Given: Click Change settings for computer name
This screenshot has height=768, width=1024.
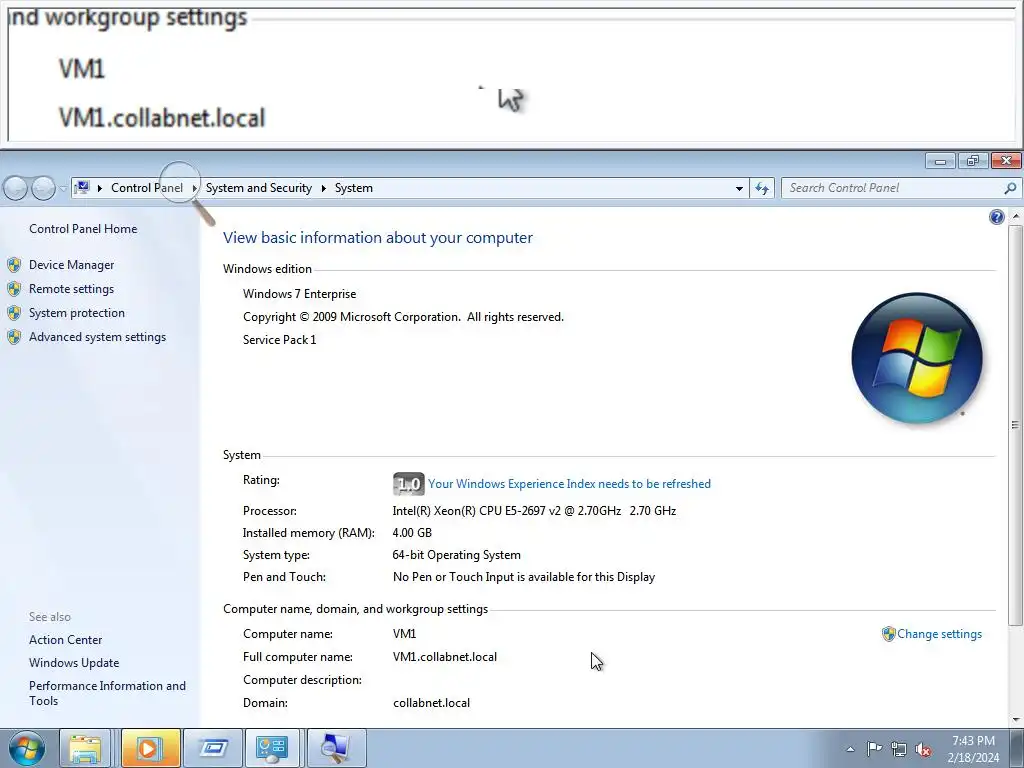Looking at the screenshot, I should pos(939,634).
